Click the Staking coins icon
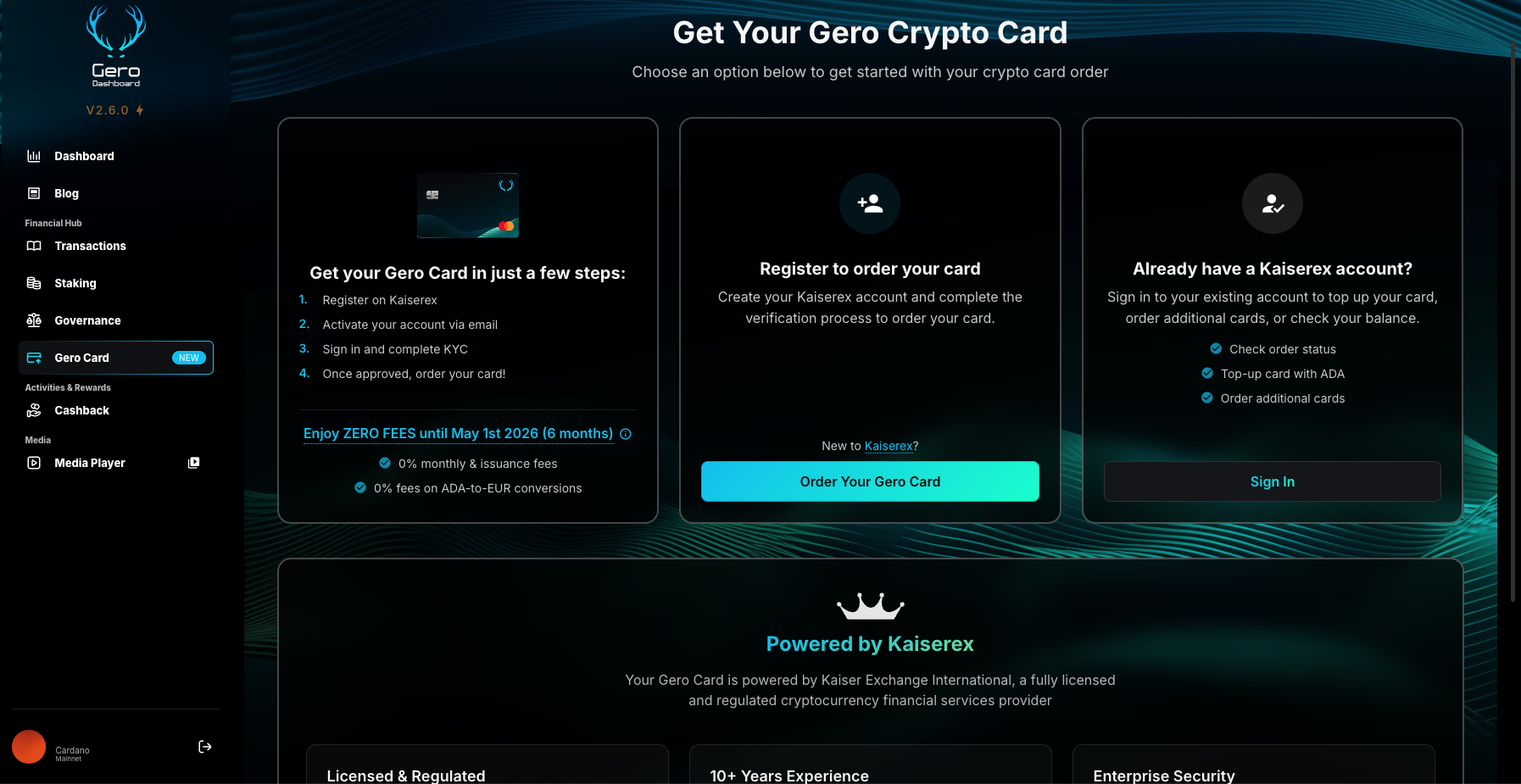1521x784 pixels. (33, 283)
